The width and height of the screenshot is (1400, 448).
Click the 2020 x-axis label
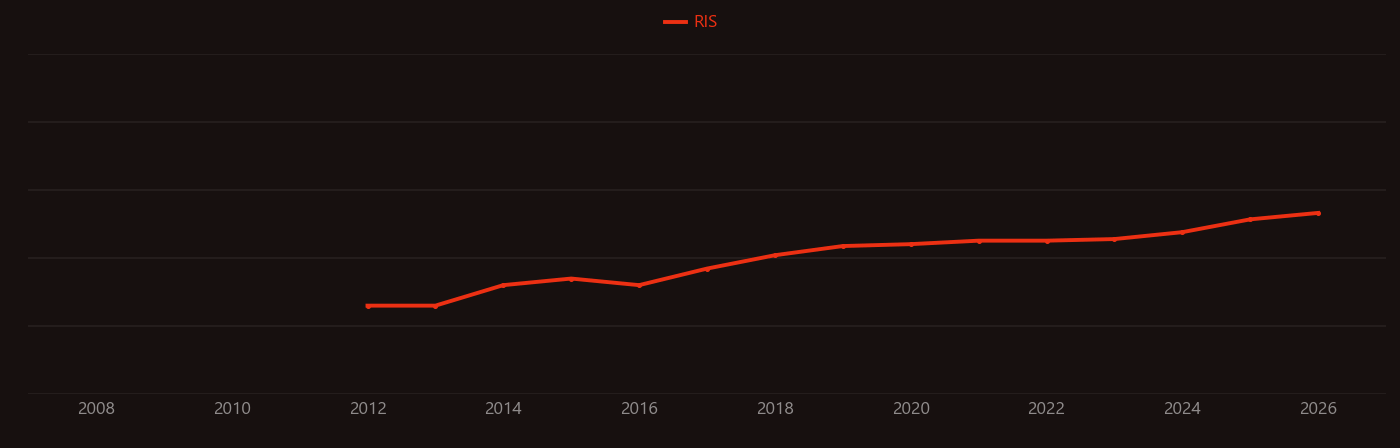[911, 409]
